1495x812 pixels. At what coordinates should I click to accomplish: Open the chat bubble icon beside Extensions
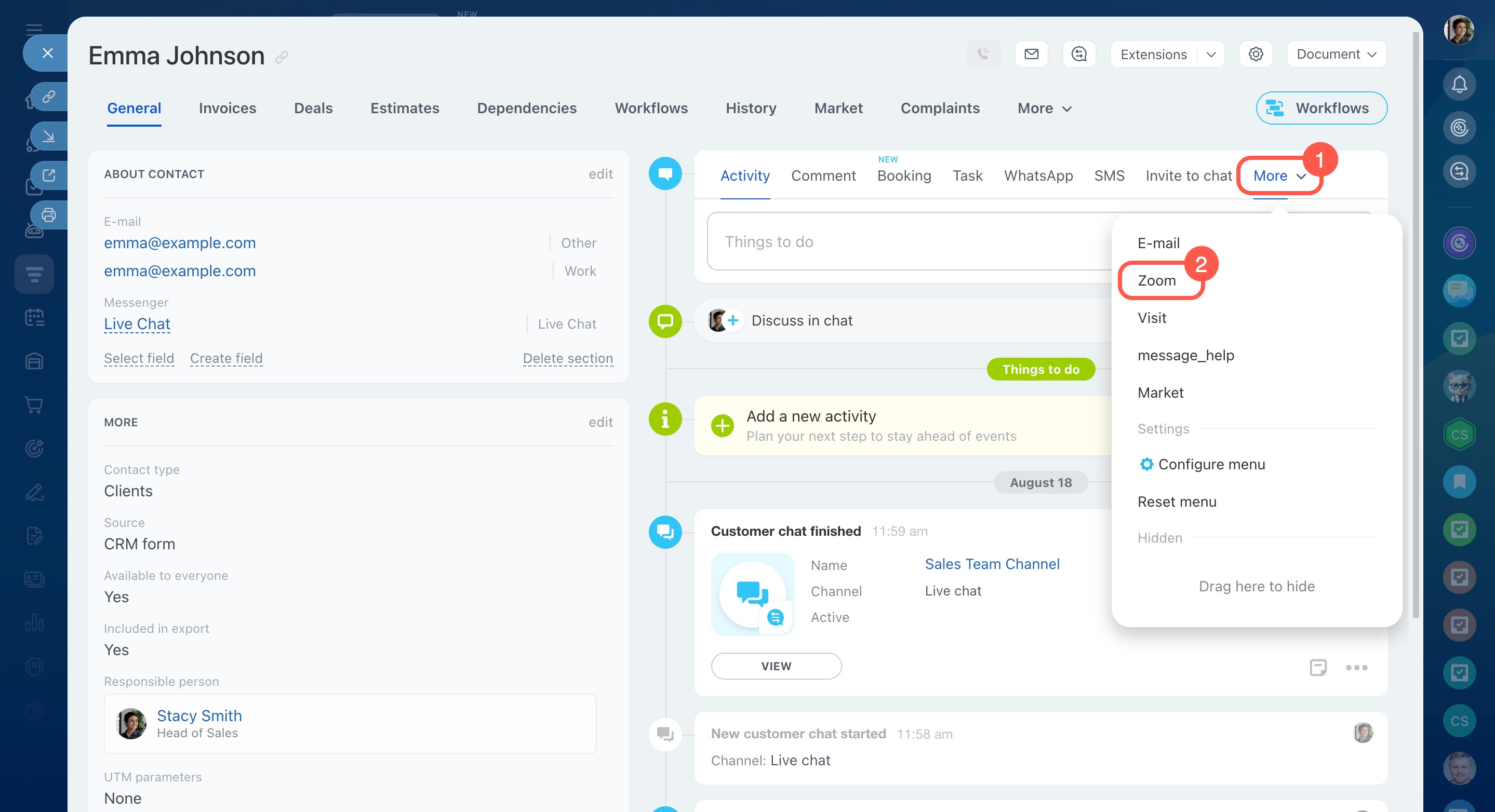tap(1079, 54)
